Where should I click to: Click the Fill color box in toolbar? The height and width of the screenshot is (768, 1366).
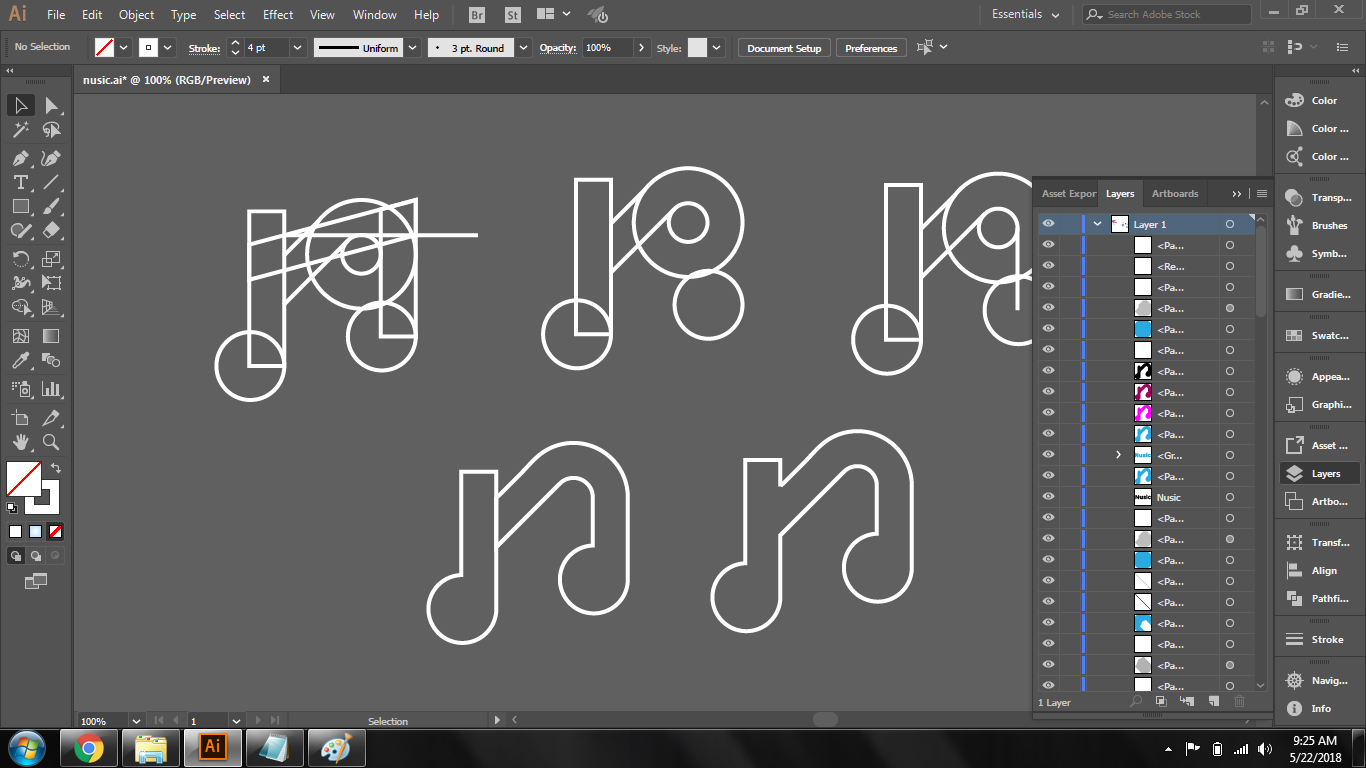22,479
